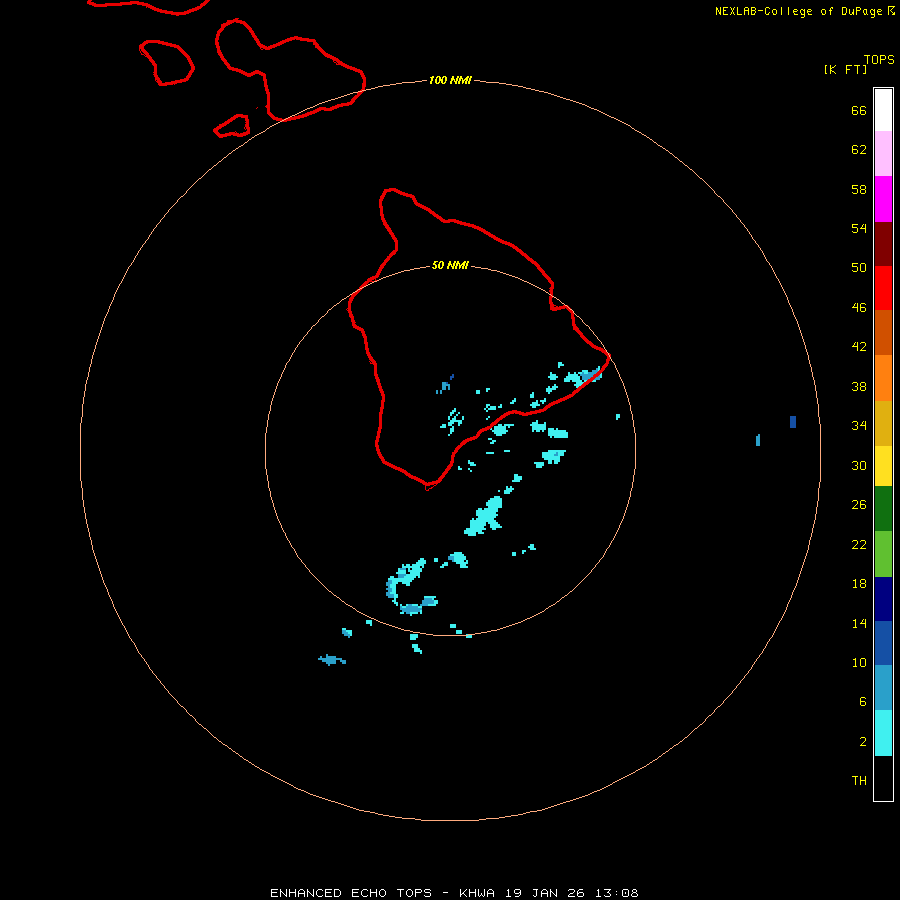Click the legend value 42

click(859, 347)
